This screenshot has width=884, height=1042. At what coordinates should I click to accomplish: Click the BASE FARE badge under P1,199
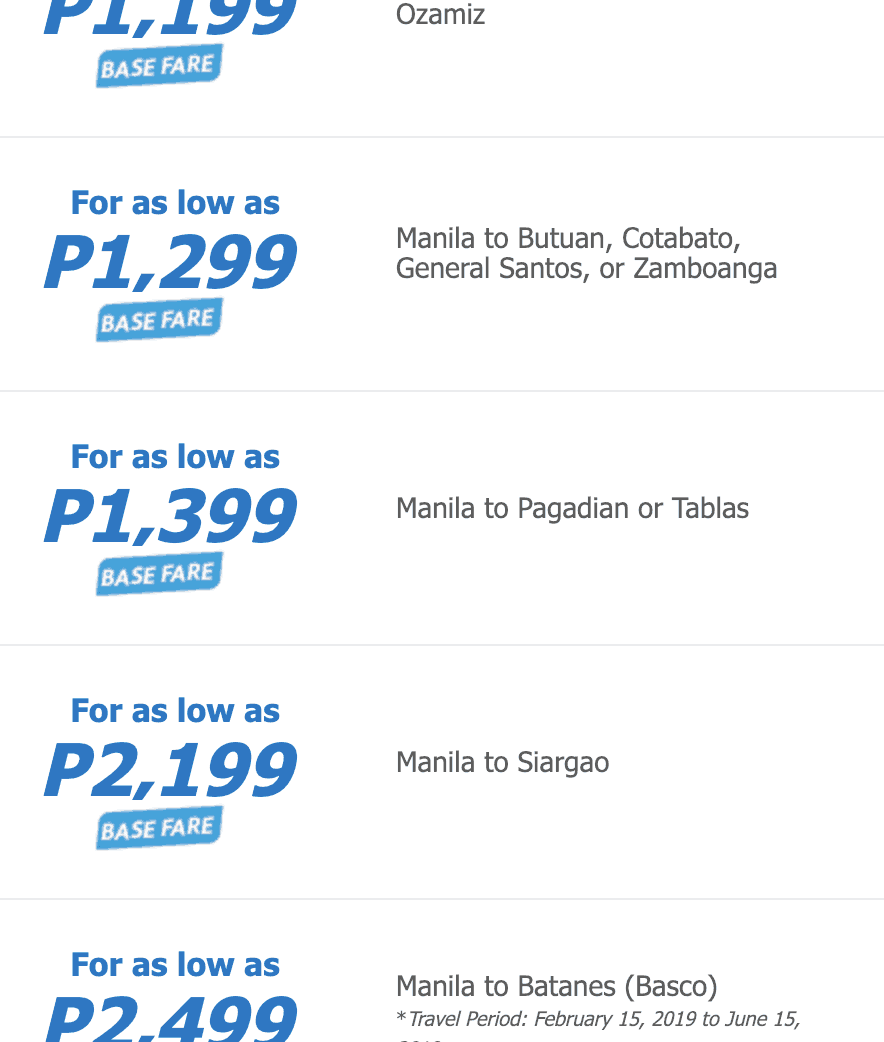[159, 67]
